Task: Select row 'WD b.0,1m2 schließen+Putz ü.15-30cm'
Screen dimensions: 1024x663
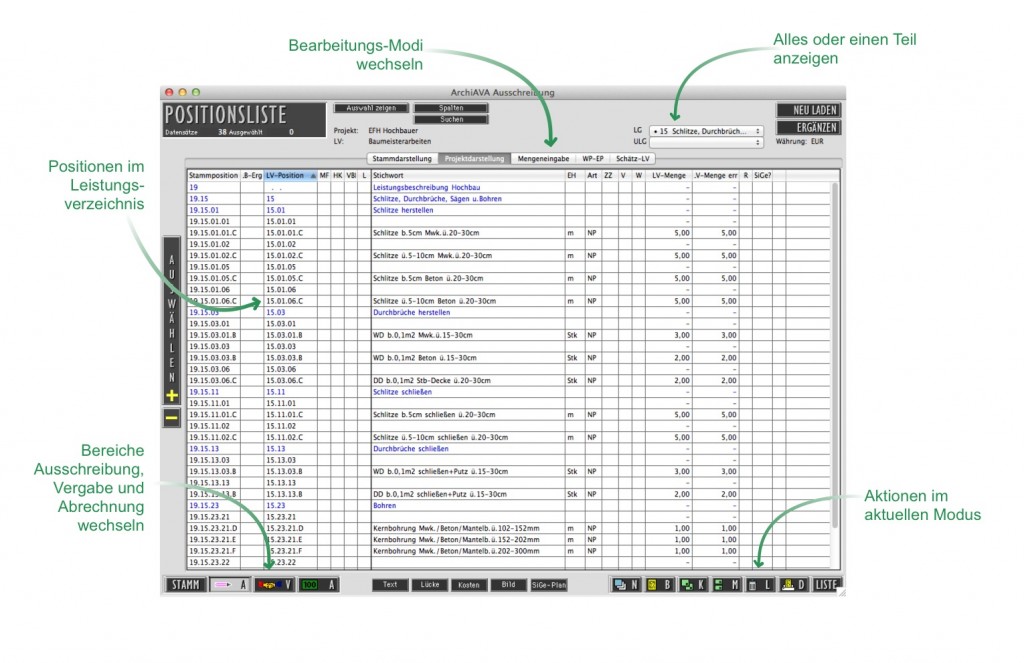Action: click(x=508, y=472)
